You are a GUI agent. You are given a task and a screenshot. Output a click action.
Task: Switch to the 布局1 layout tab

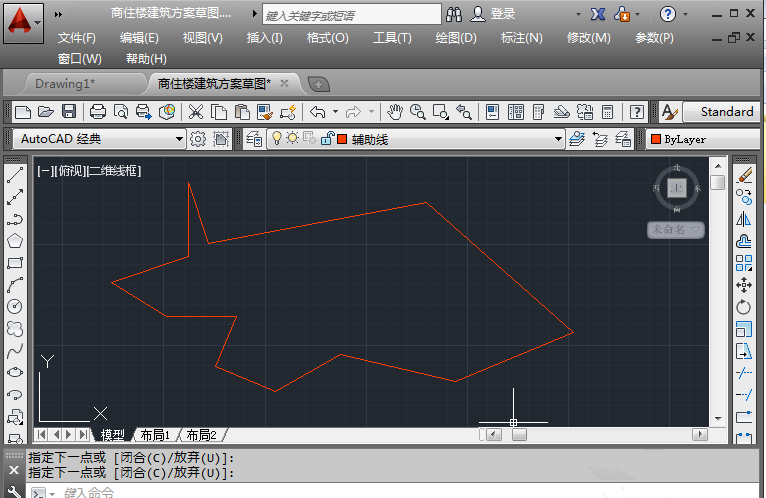click(x=154, y=435)
